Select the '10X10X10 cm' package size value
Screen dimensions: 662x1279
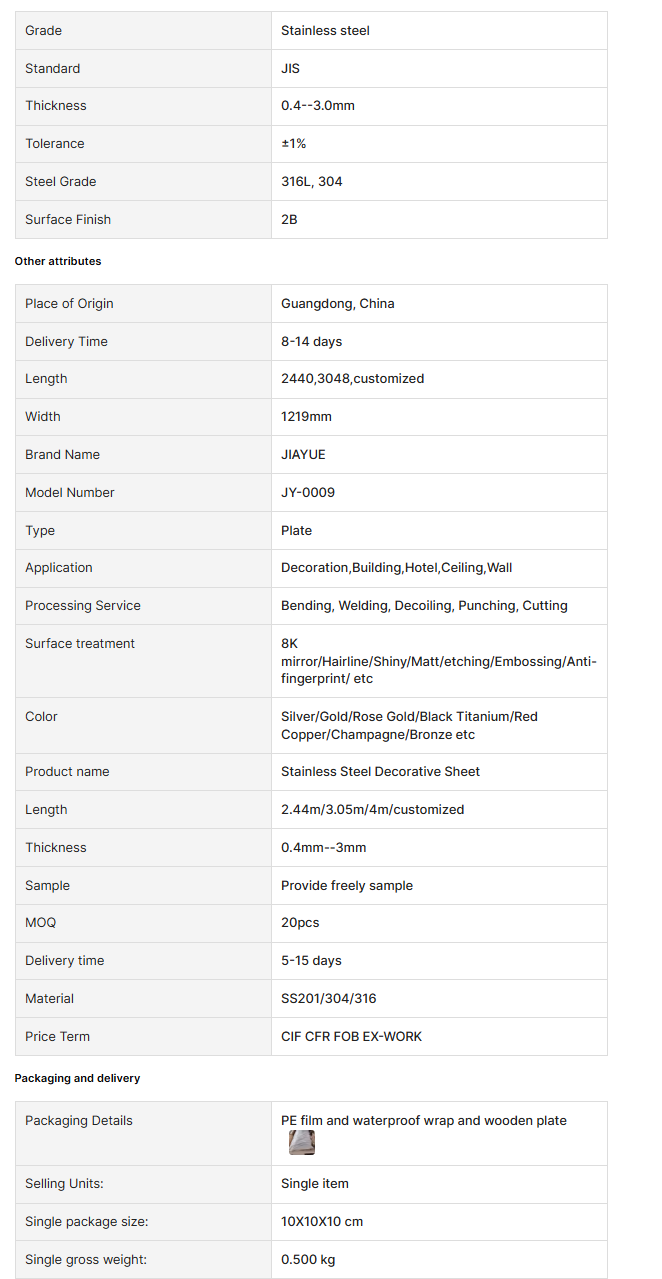[x=322, y=1222]
